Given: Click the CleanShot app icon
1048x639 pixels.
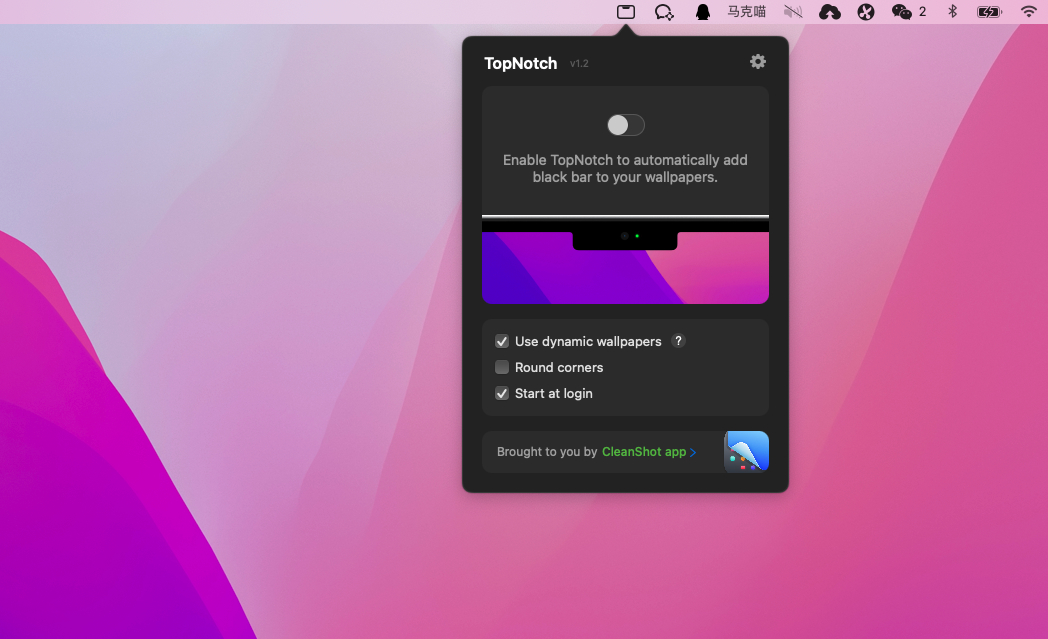Looking at the screenshot, I should [x=746, y=452].
